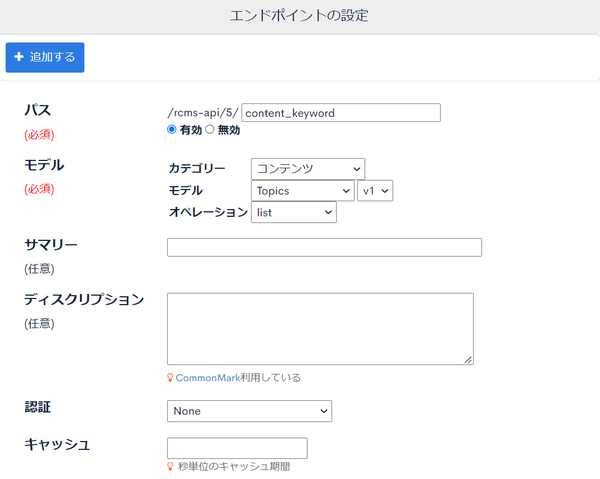This screenshot has width=600, height=479.
Task: Click the lightbulb icon beside CommonMark
Action: [170, 378]
